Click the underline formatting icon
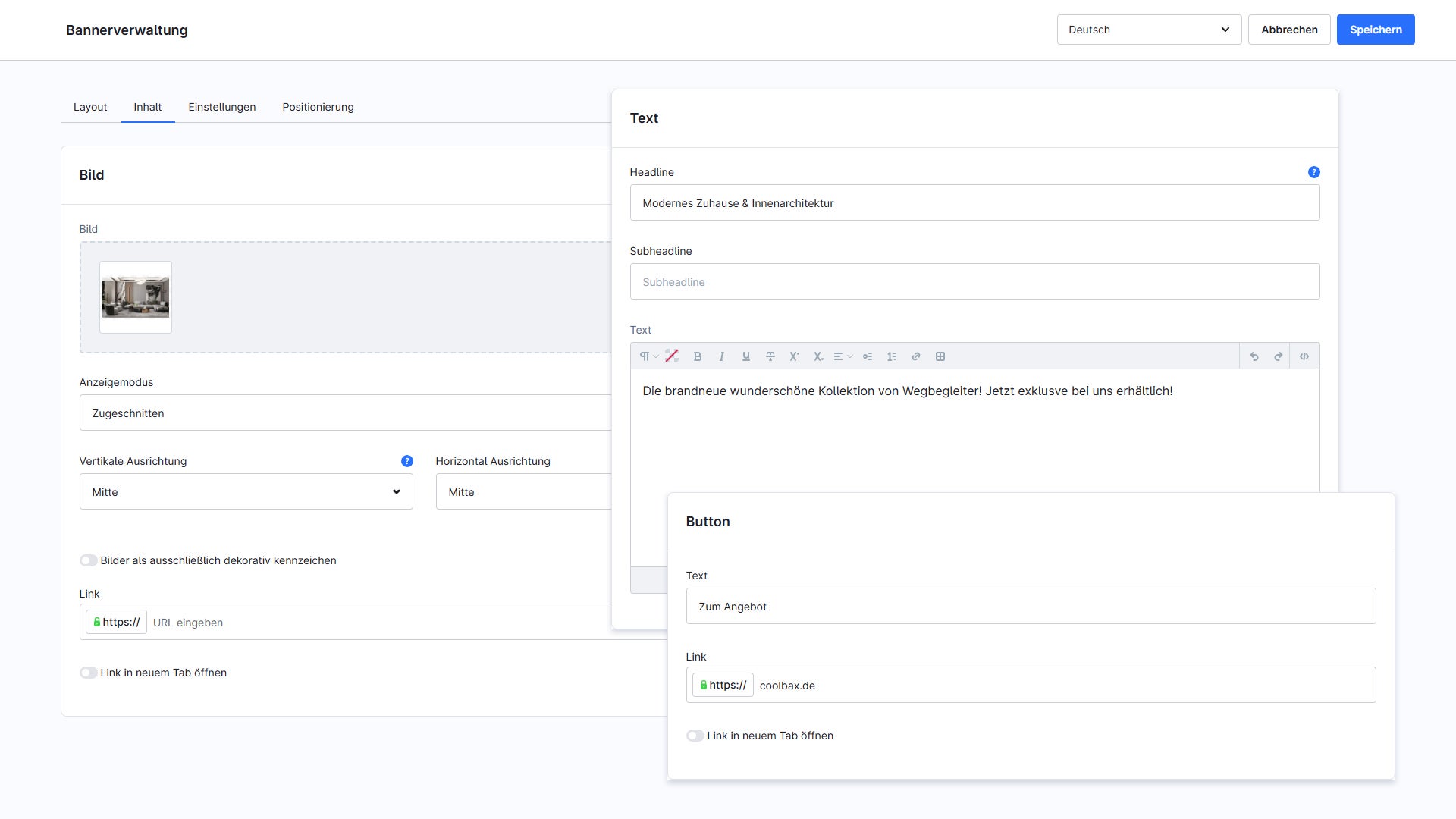Image resolution: width=1456 pixels, height=819 pixels. click(x=746, y=356)
